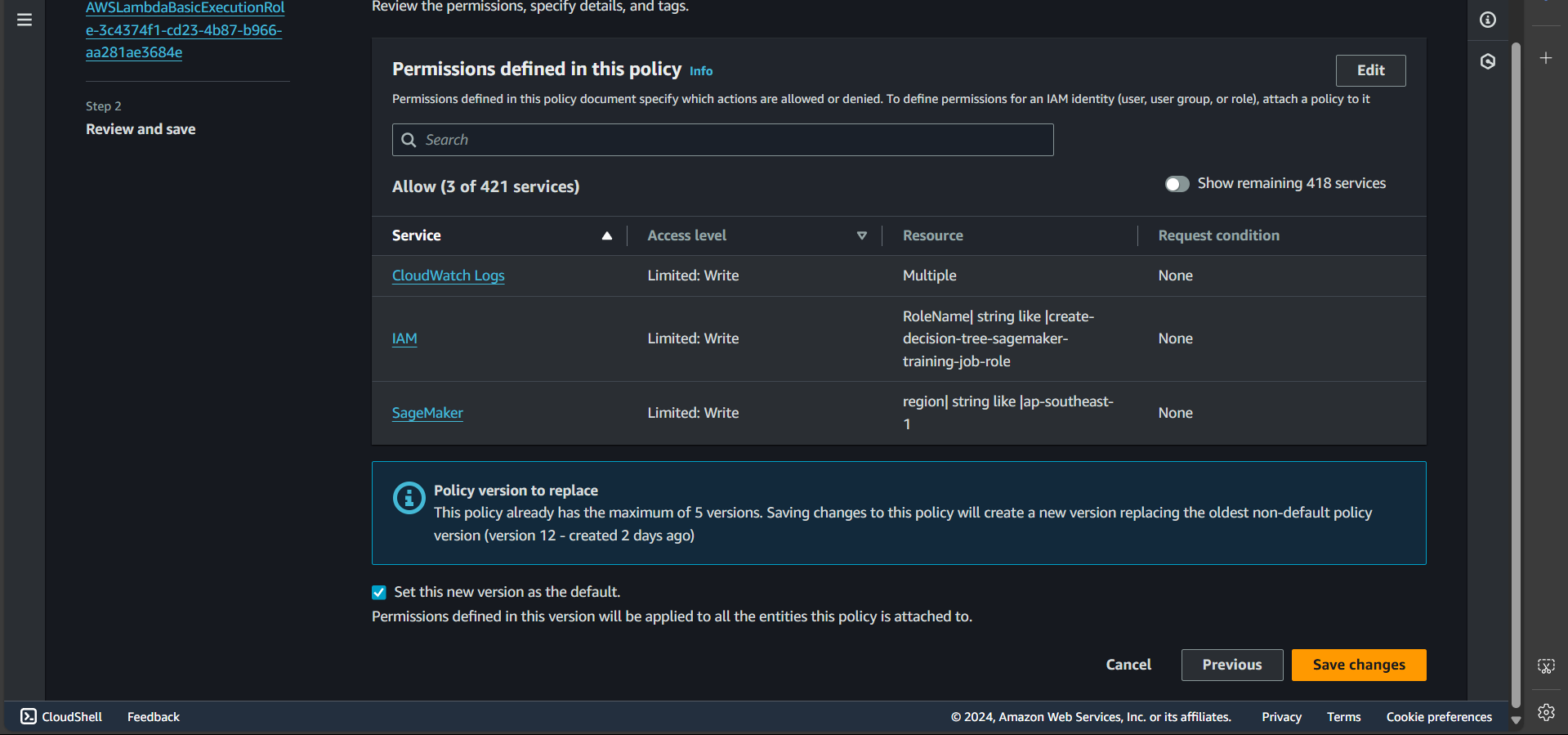
Task: Click the hexagon icon in right sidebar
Action: point(1488,61)
